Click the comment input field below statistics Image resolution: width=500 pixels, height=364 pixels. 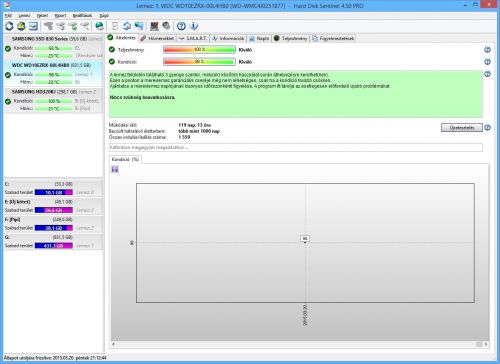[x=296, y=147]
